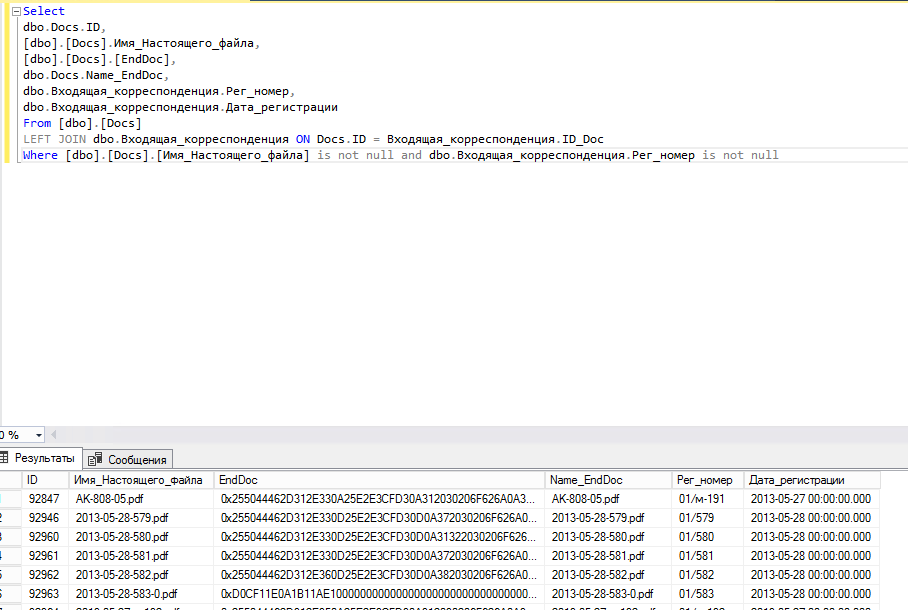Viewport: 908px width, 610px height.
Task: Select the ID cell 92946
Action: [x=45, y=518]
